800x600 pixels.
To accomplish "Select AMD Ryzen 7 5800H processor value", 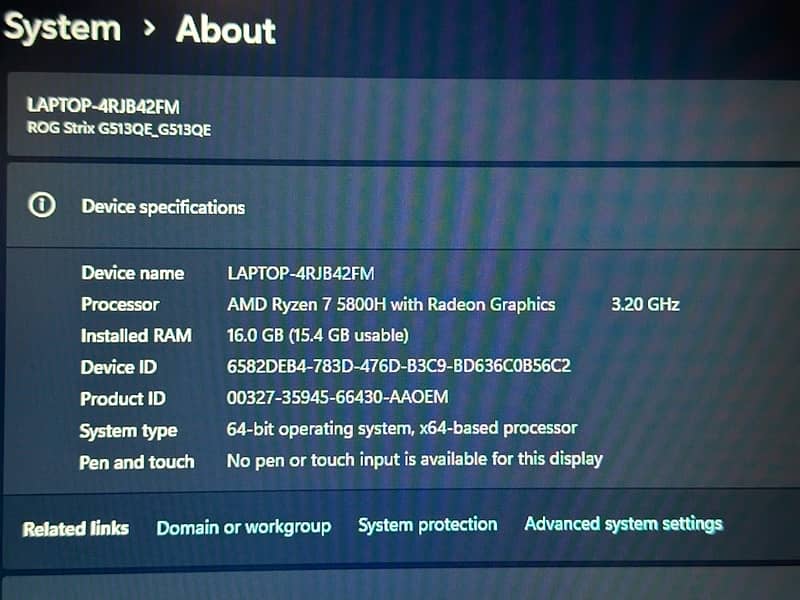I will (391, 305).
